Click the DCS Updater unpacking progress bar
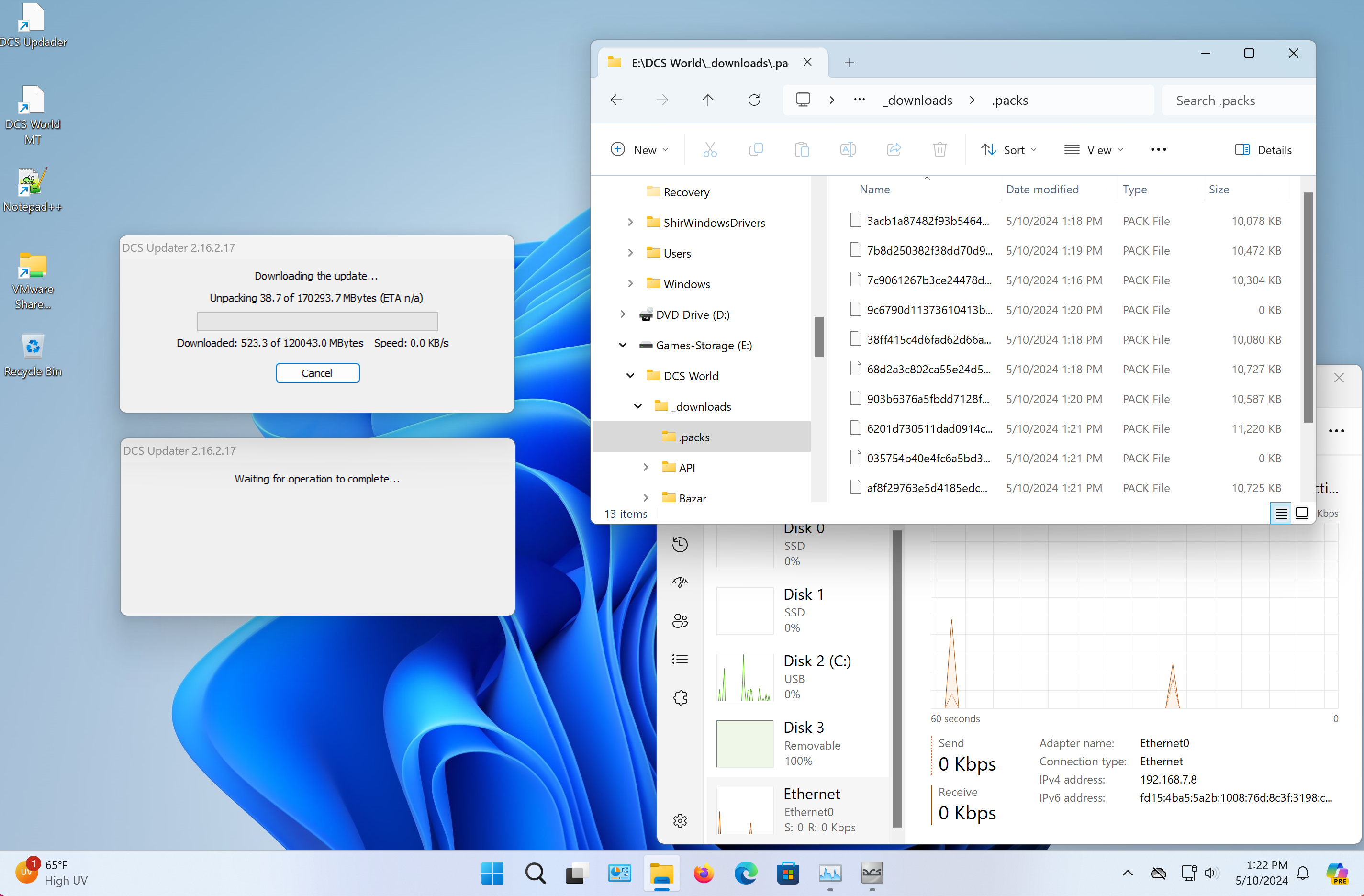 click(x=317, y=321)
